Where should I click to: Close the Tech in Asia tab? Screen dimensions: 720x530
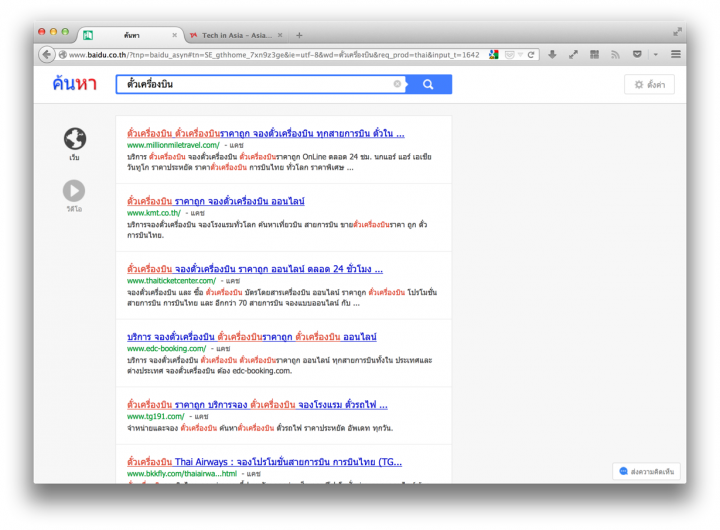280,35
